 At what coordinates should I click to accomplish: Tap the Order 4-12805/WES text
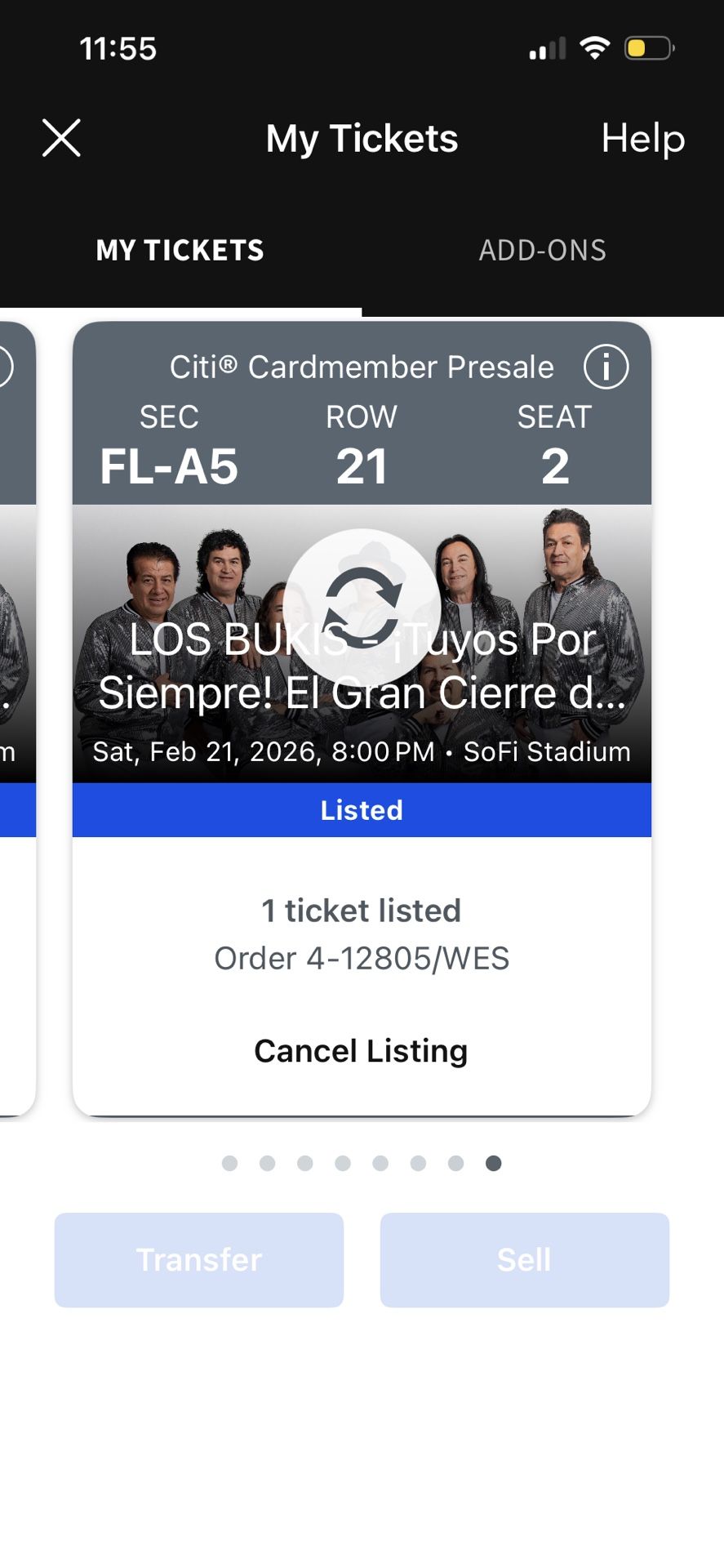click(x=362, y=958)
